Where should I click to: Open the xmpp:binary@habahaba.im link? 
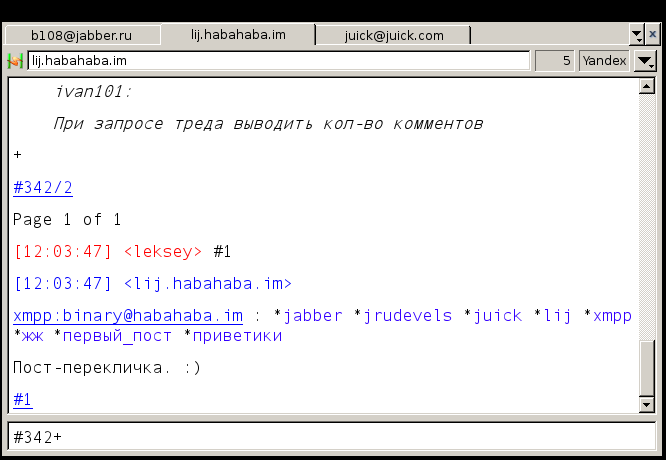coord(128,316)
